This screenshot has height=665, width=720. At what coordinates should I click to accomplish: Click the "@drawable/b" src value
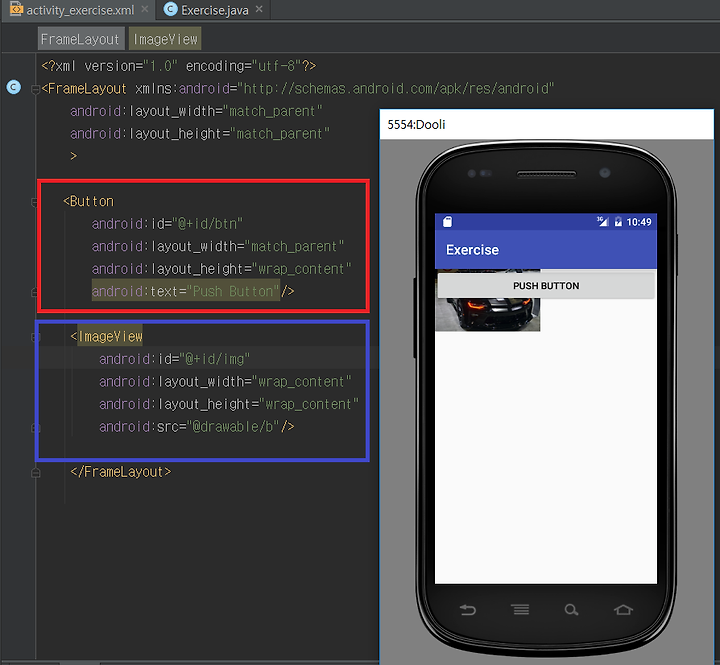pyautogui.click(x=233, y=426)
